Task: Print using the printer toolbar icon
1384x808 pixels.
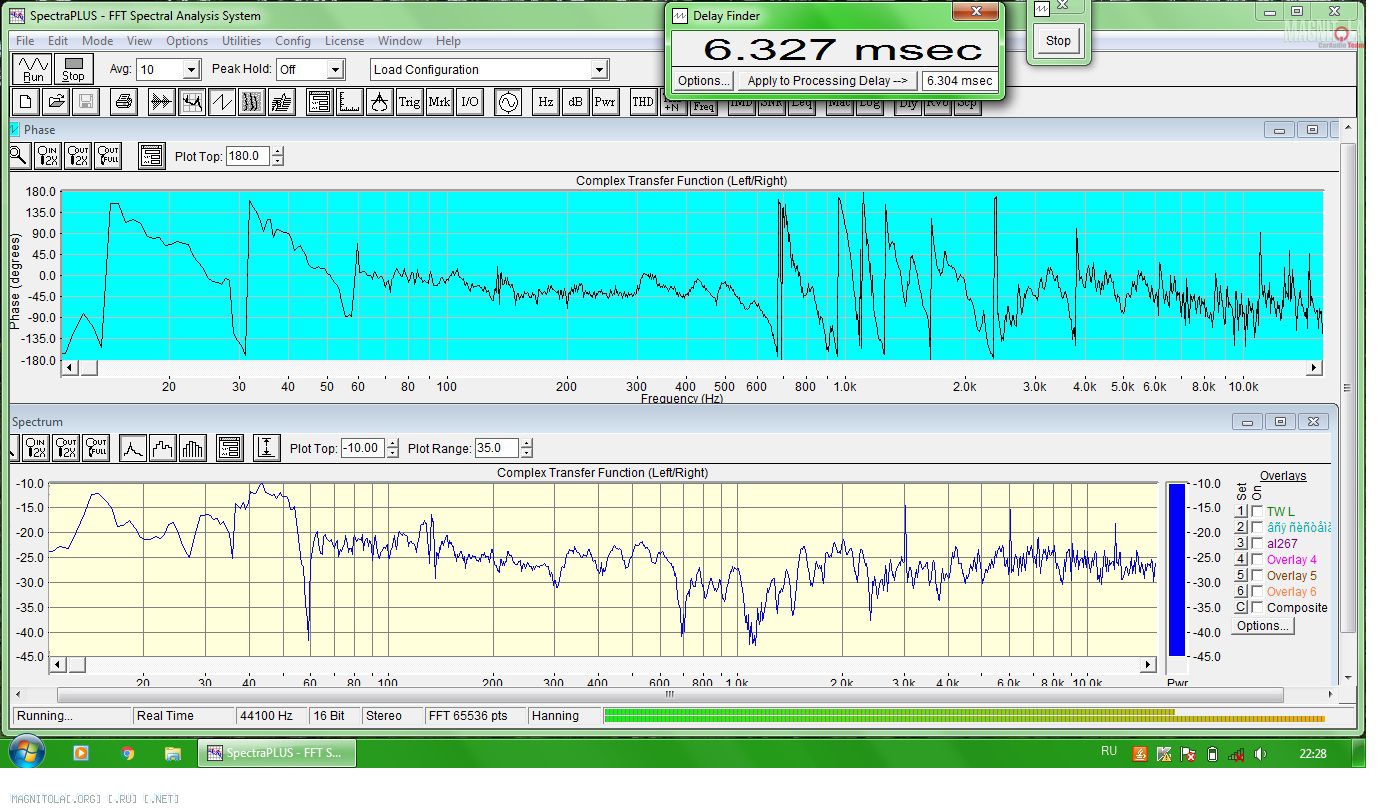Action: point(123,101)
